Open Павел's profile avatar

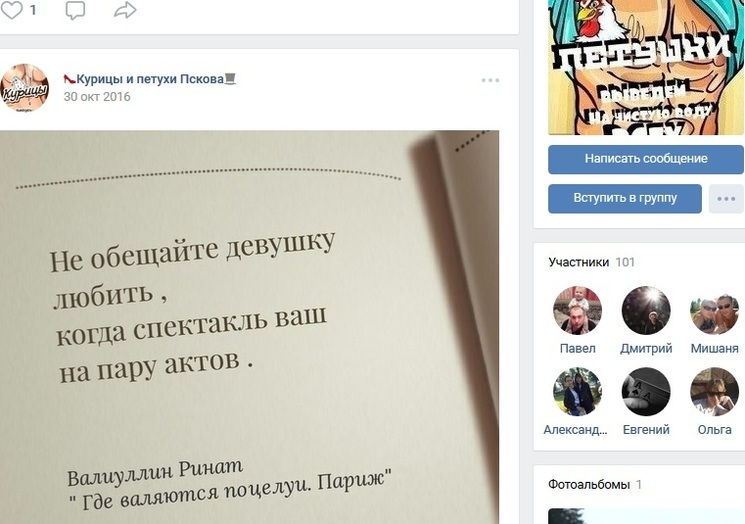pos(577,310)
